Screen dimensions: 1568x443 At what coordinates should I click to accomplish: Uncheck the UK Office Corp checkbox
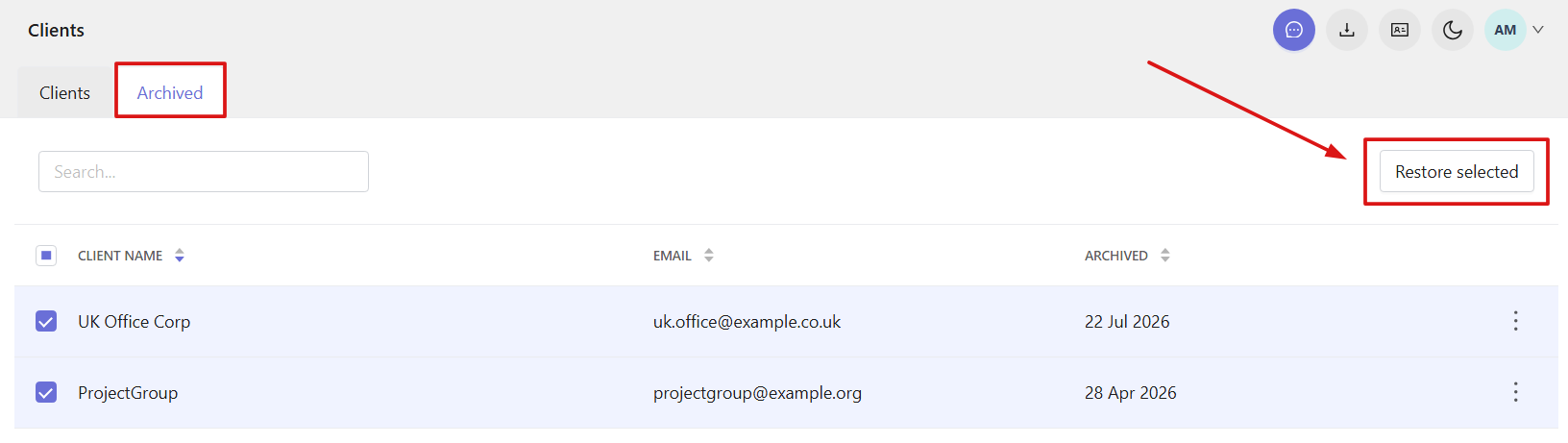pos(46,321)
